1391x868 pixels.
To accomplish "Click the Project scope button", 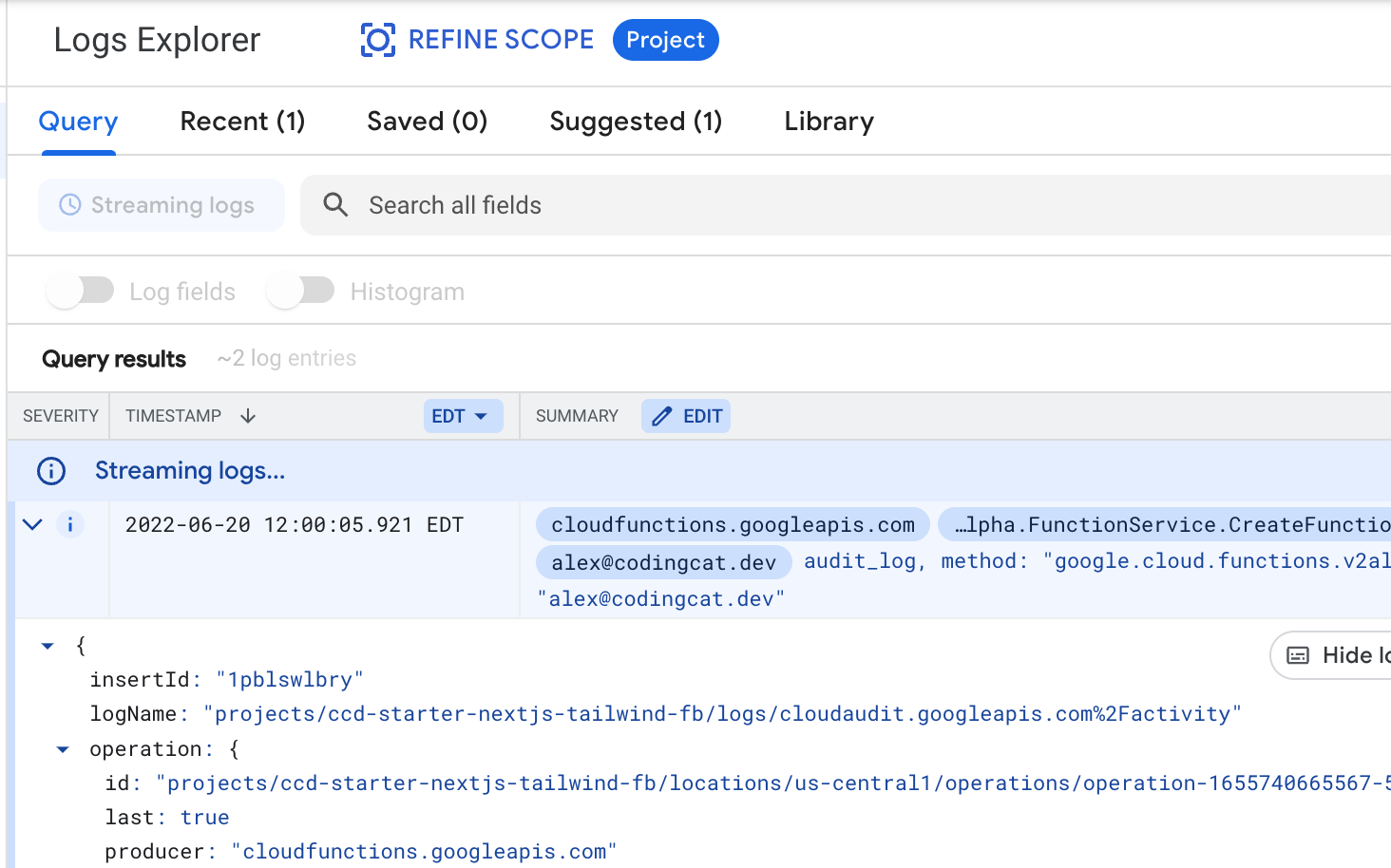I will (665, 40).
